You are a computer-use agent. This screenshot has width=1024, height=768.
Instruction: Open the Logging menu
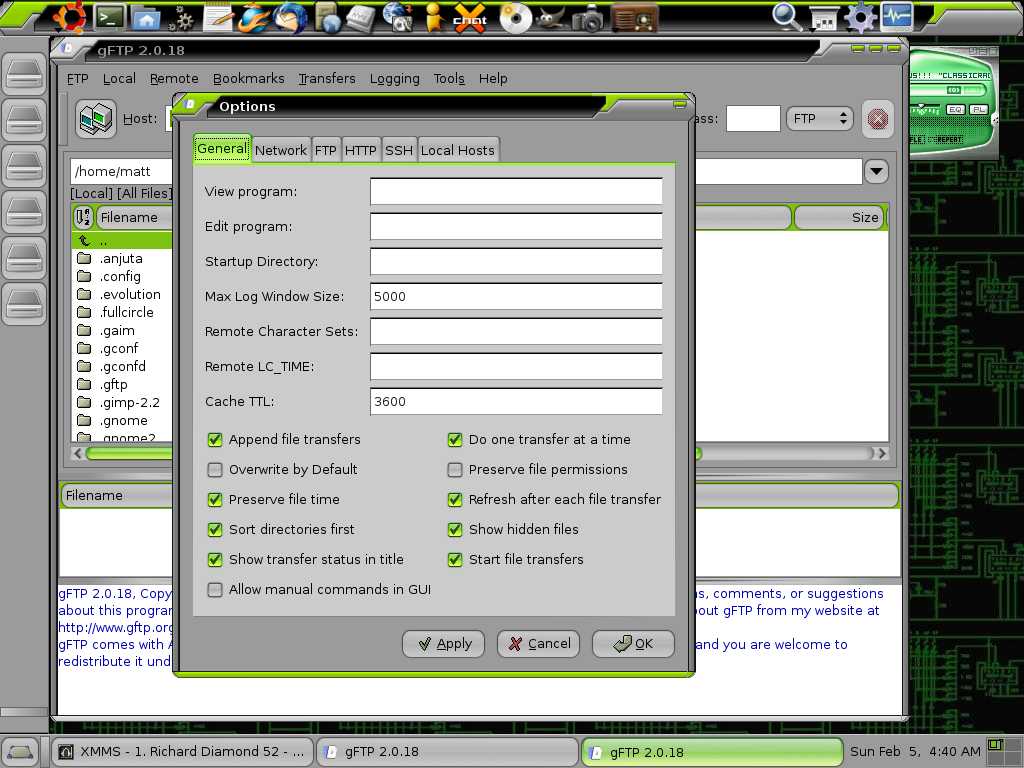coord(394,78)
